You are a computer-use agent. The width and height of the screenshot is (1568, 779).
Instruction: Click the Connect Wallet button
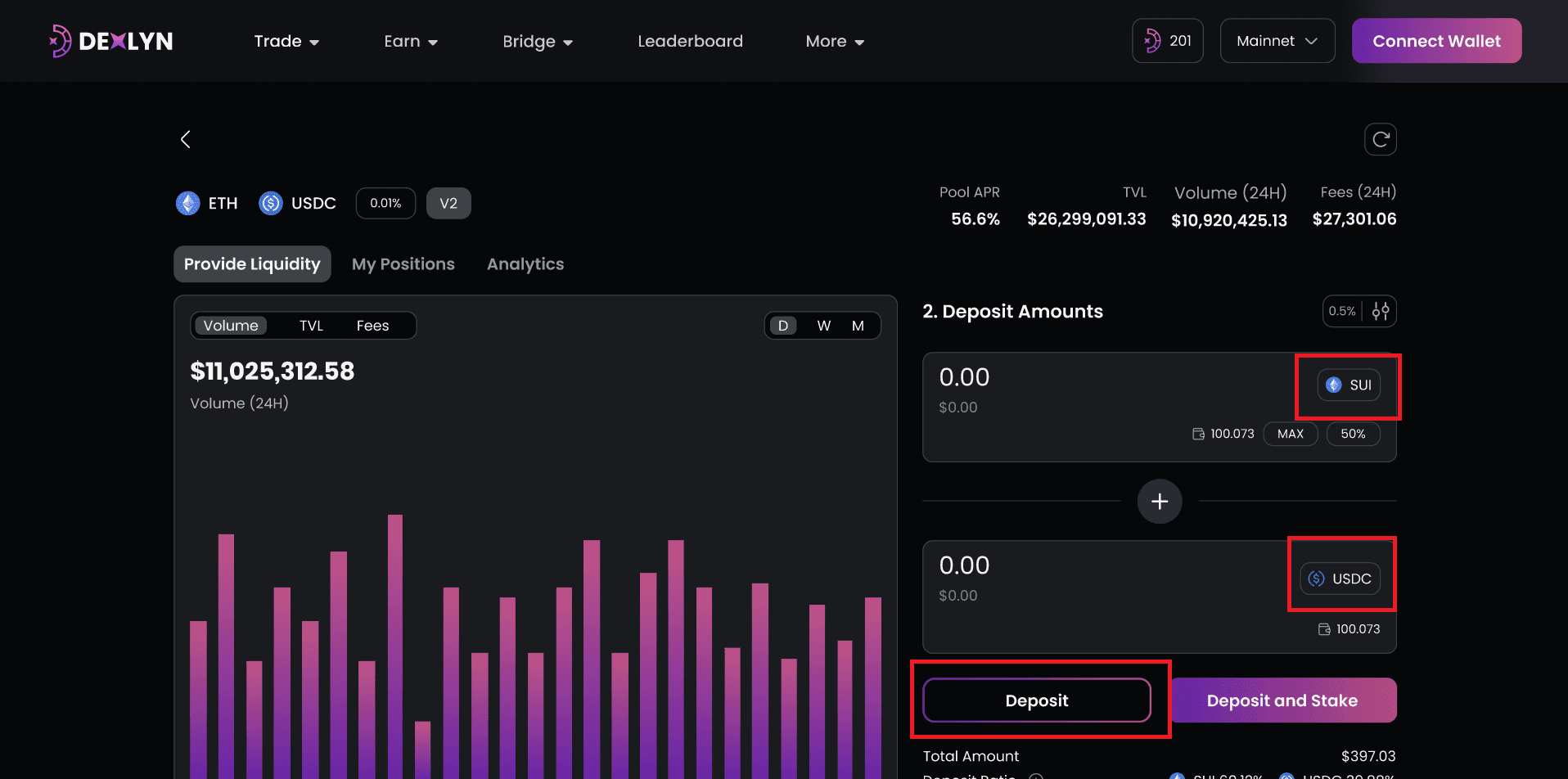tap(1436, 41)
